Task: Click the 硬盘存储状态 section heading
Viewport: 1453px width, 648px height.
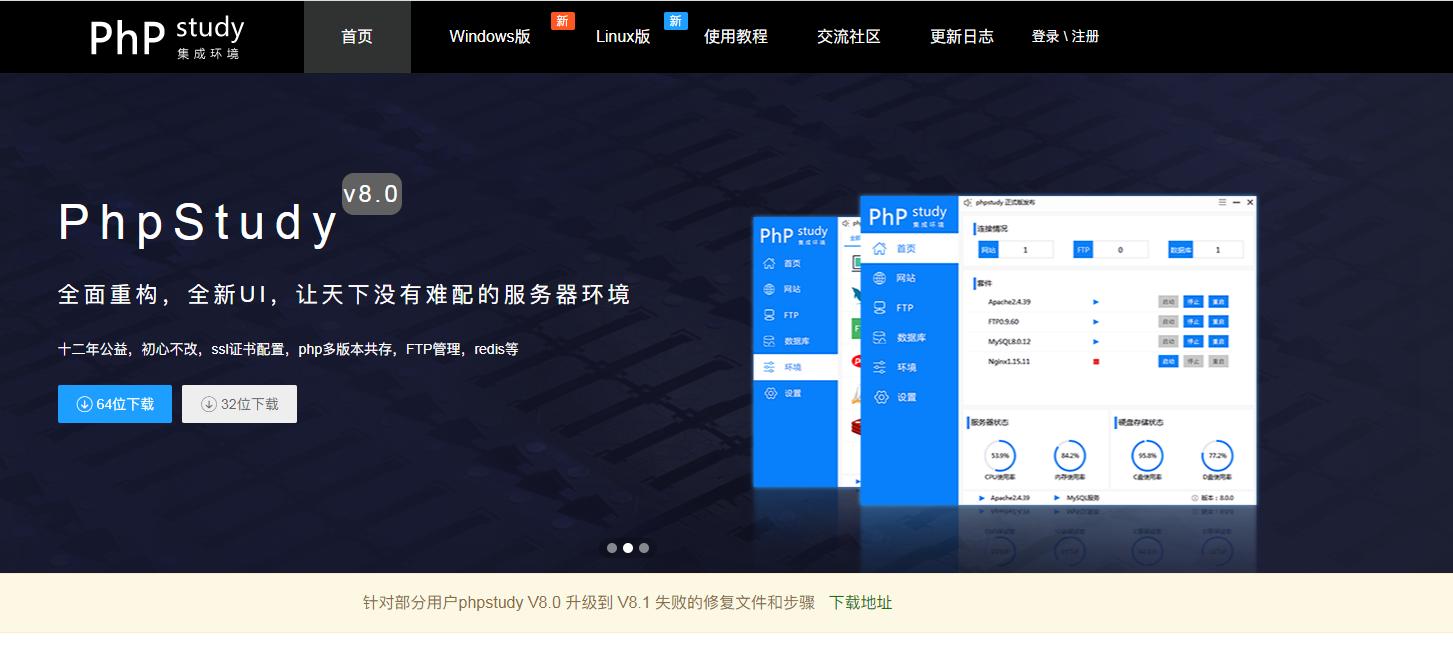Action: click(x=1141, y=422)
